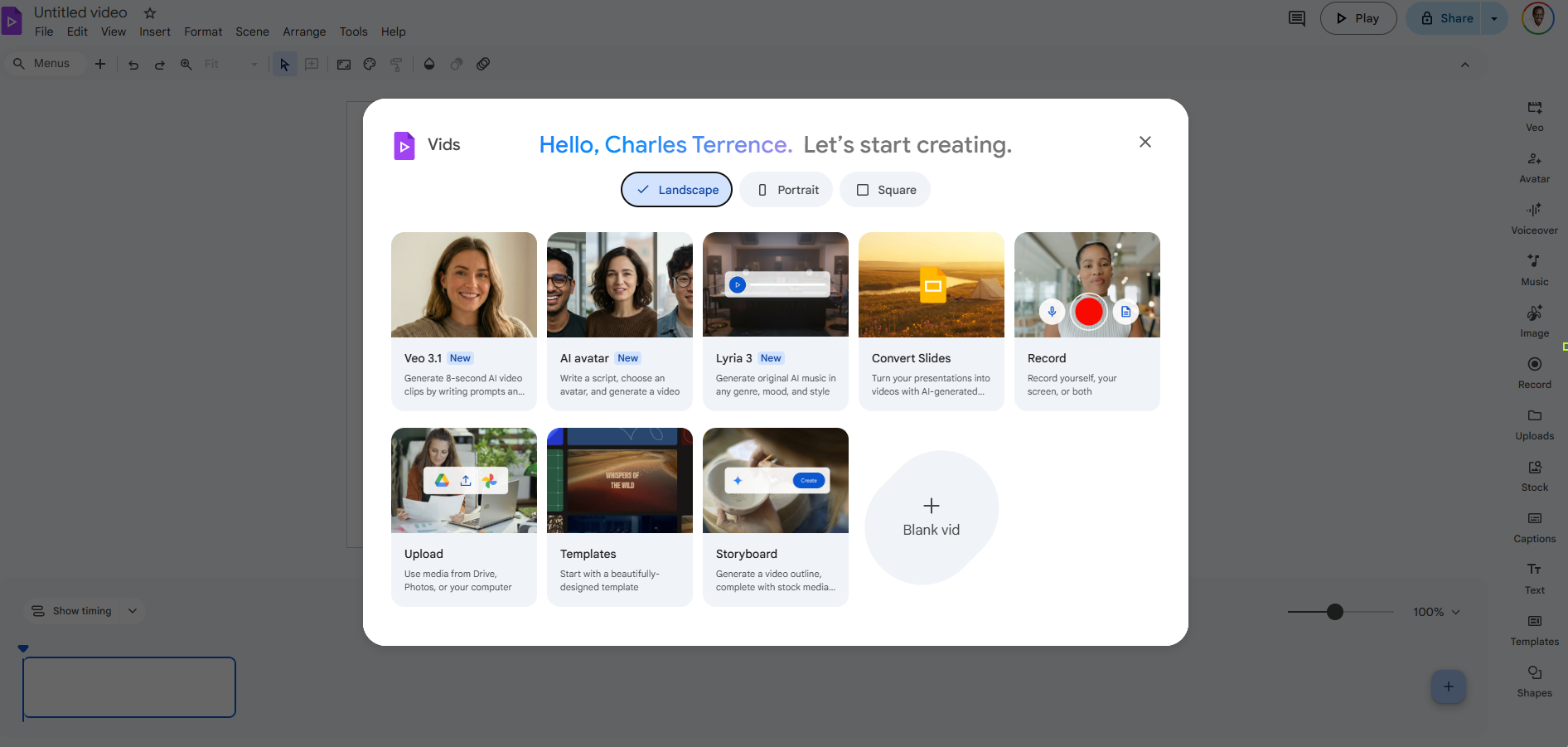This screenshot has height=747, width=1568.
Task: Expand the Show timing dropdown arrow
Action: (133, 611)
